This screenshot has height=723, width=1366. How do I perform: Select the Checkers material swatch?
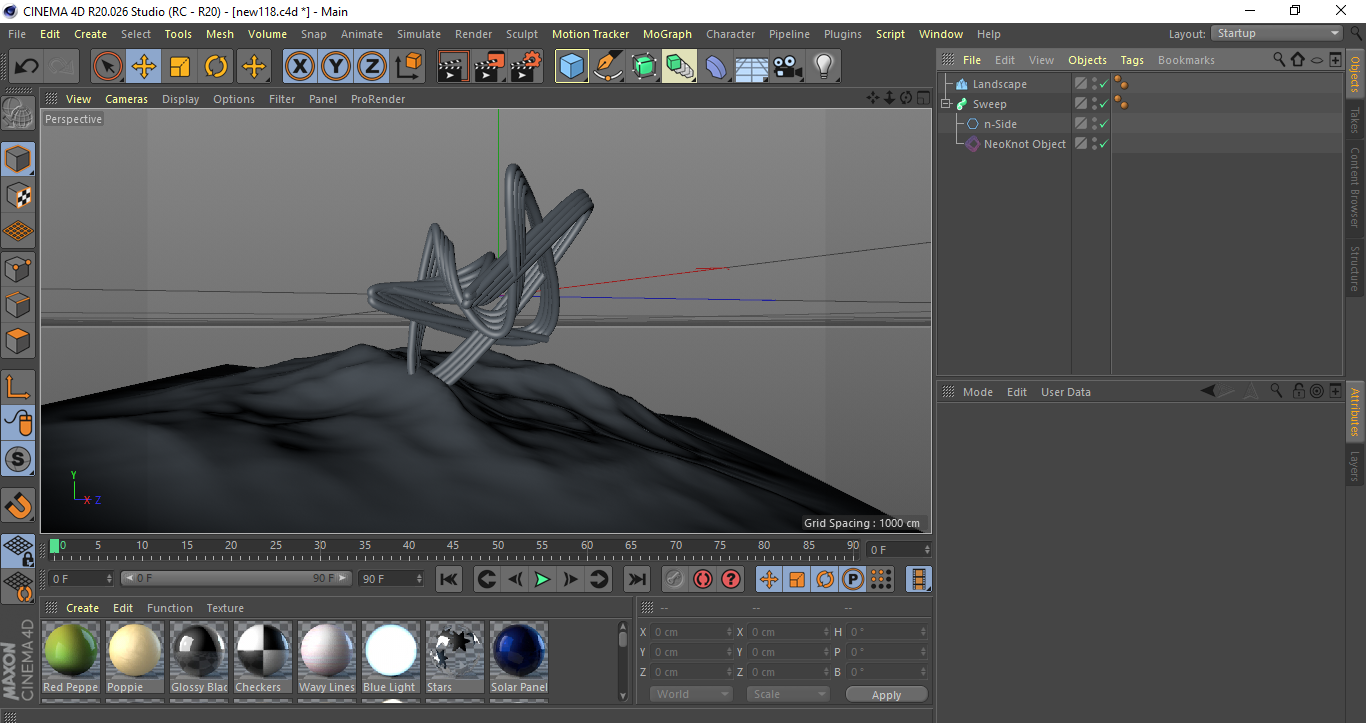pyautogui.click(x=262, y=657)
